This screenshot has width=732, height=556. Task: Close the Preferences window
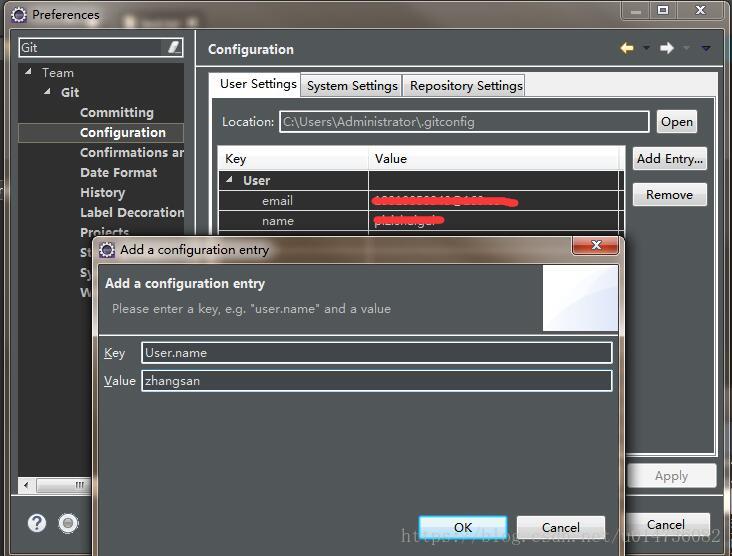(700, 10)
